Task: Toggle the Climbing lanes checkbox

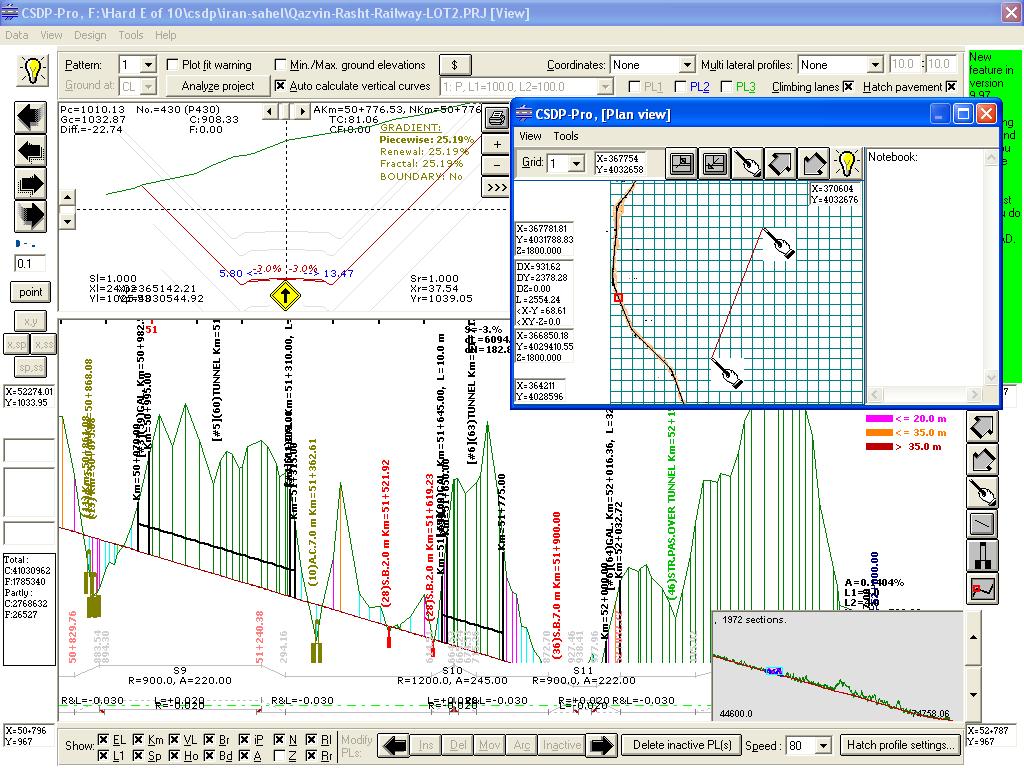Action: pyautogui.click(x=848, y=86)
